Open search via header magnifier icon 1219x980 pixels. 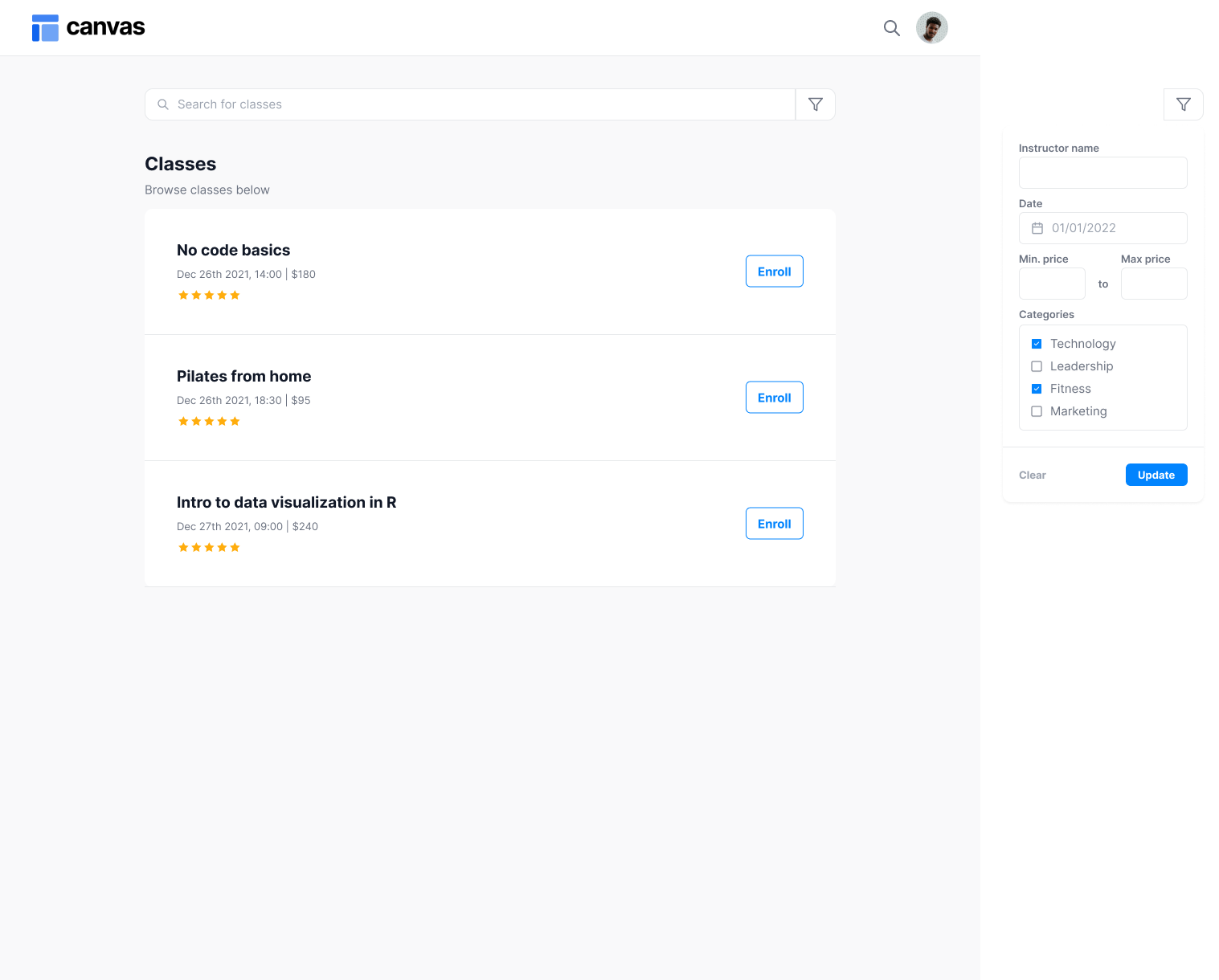pos(891,28)
